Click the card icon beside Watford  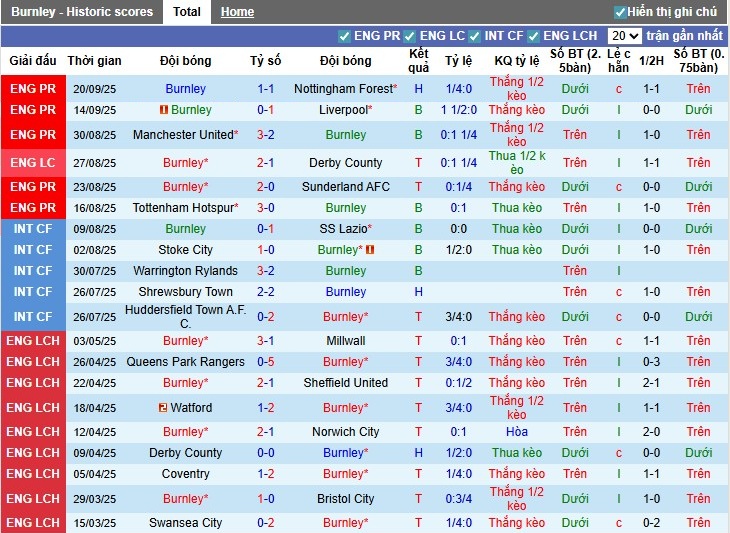click(x=162, y=408)
